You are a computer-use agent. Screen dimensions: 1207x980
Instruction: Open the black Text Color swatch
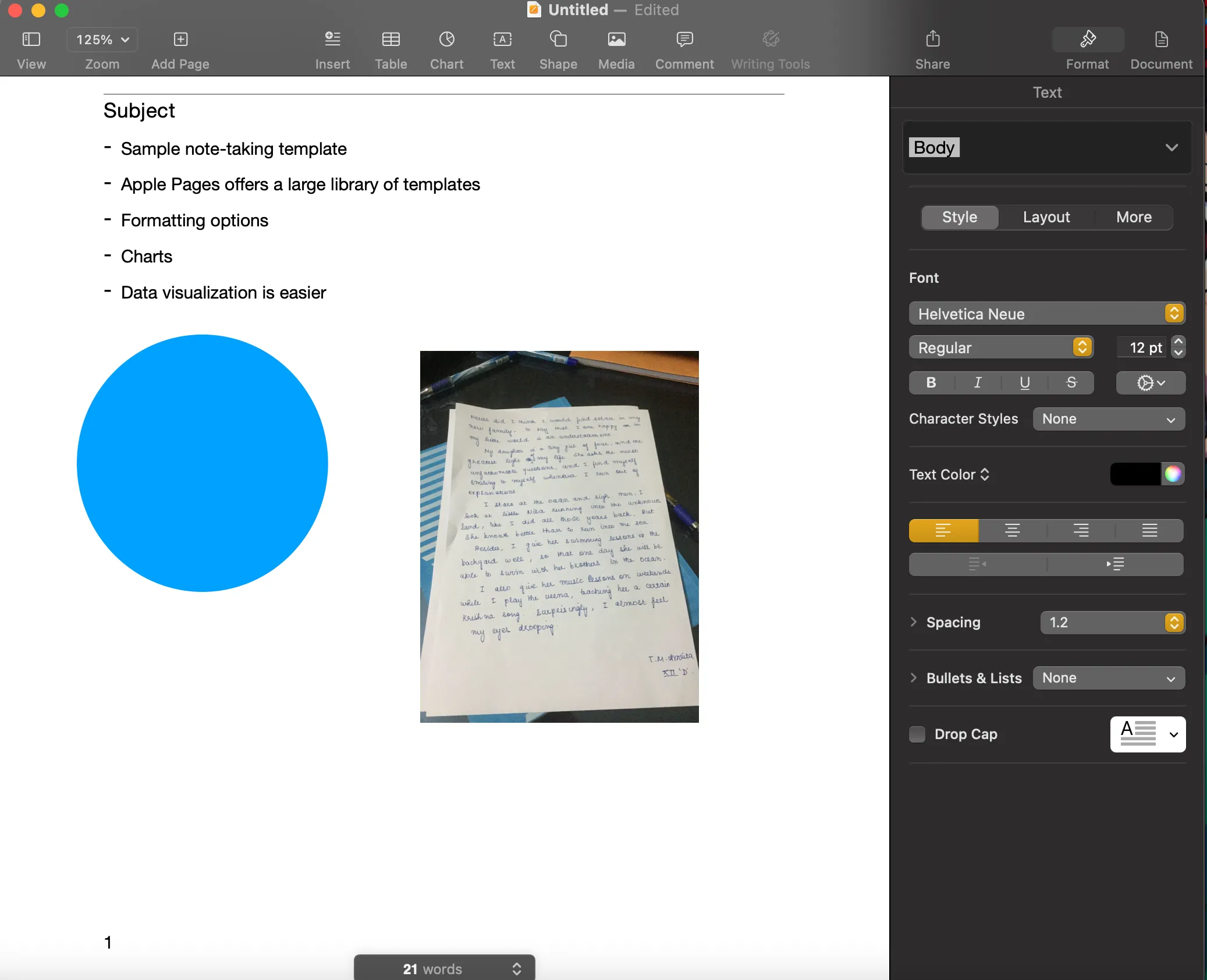coord(1135,474)
